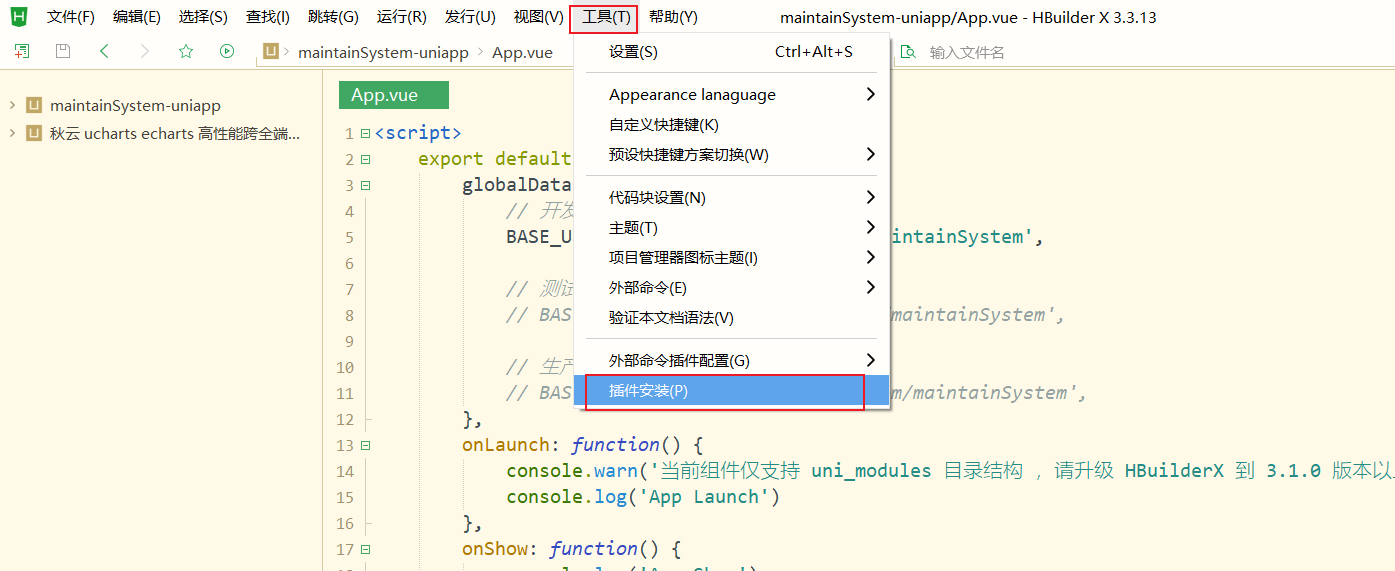Select 秋云 ucharts echarts project row
Screen dimensions: 1395x571
click(162, 133)
